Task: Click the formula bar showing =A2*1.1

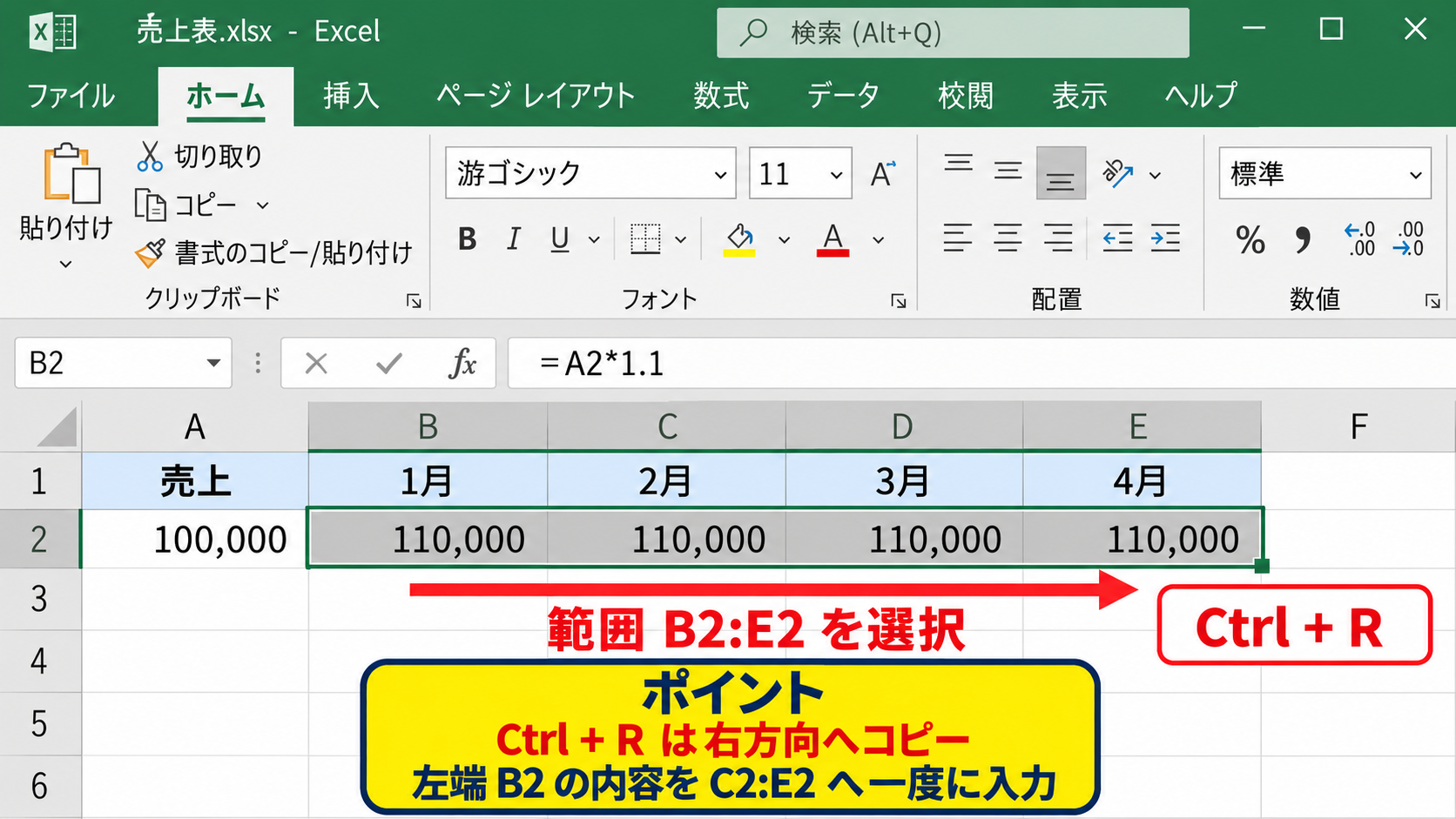Action: 981,363
